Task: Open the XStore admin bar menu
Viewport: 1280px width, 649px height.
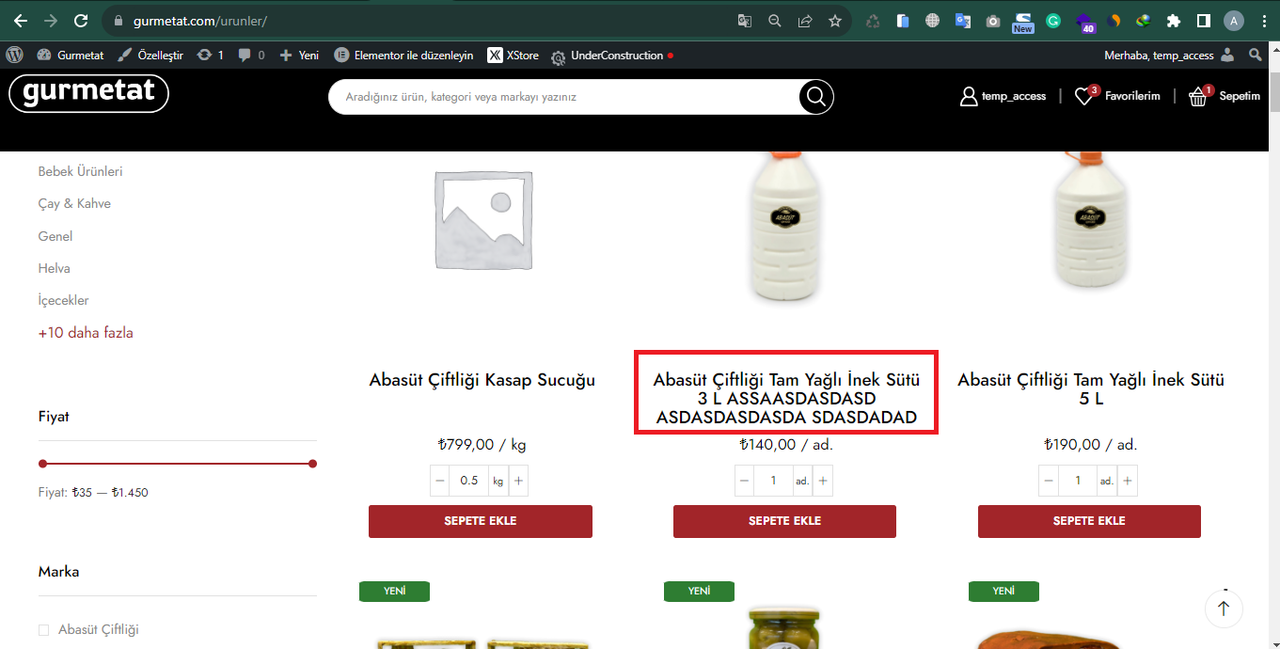Action: coord(513,55)
